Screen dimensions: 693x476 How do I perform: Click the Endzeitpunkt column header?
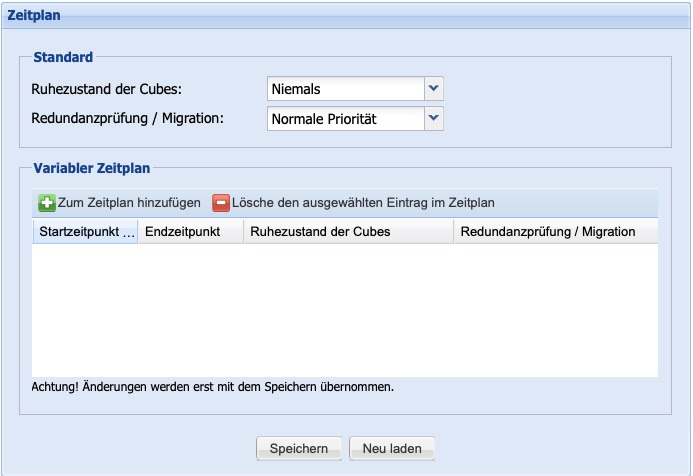pyautogui.click(x=189, y=232)
